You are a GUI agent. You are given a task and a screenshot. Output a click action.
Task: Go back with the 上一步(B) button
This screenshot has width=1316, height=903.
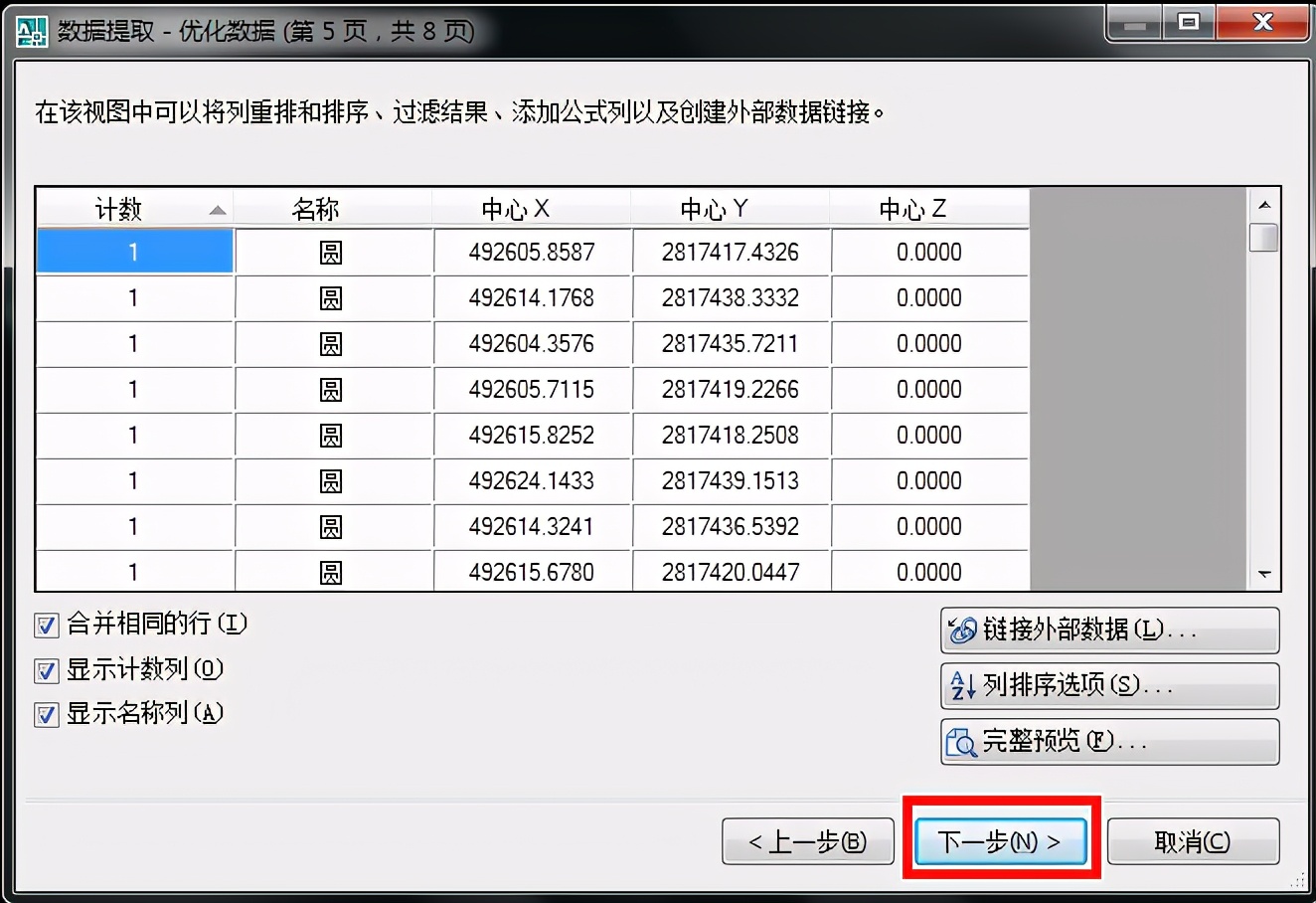point(808,840)
